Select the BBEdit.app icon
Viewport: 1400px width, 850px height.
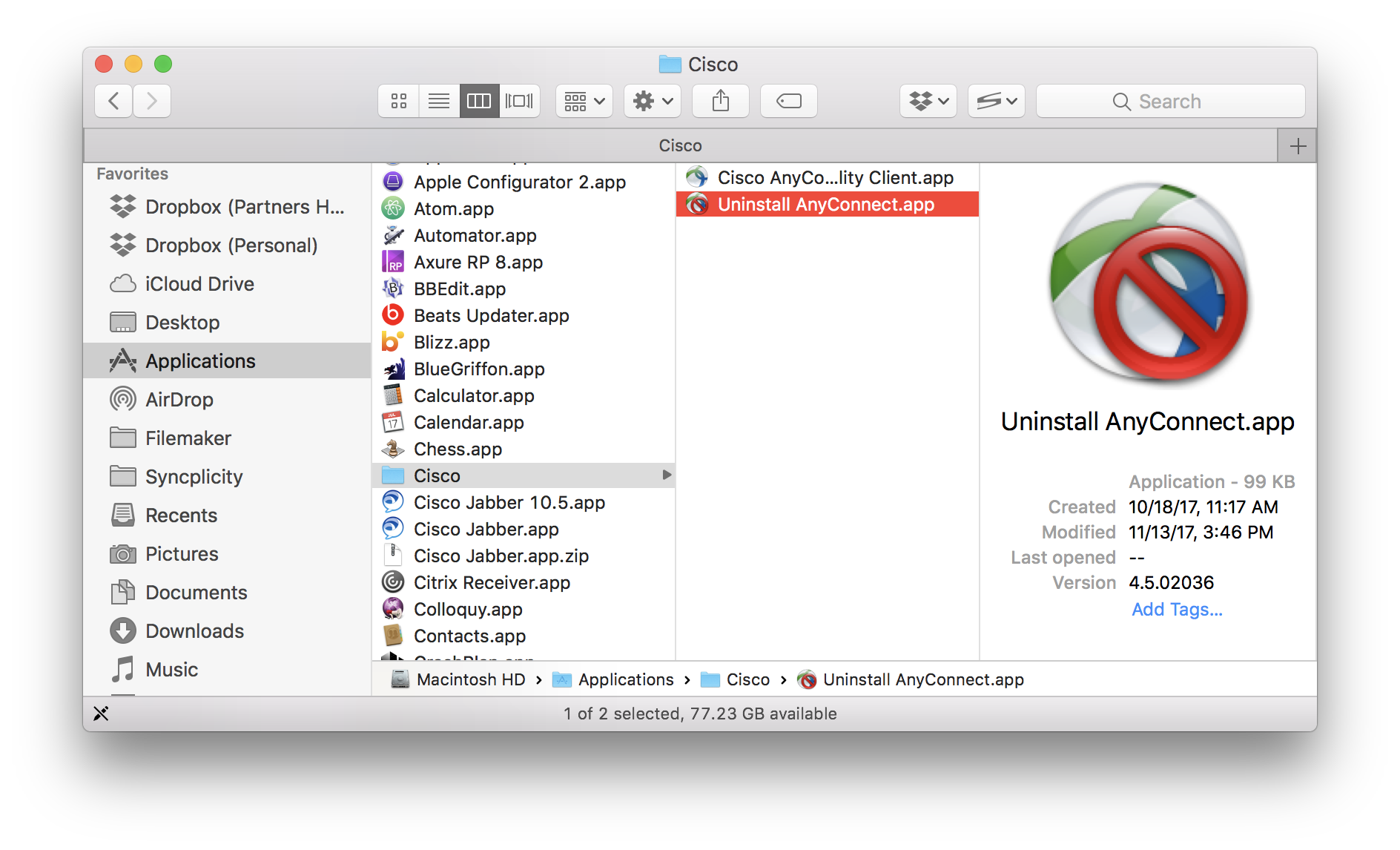pos(393,289)
